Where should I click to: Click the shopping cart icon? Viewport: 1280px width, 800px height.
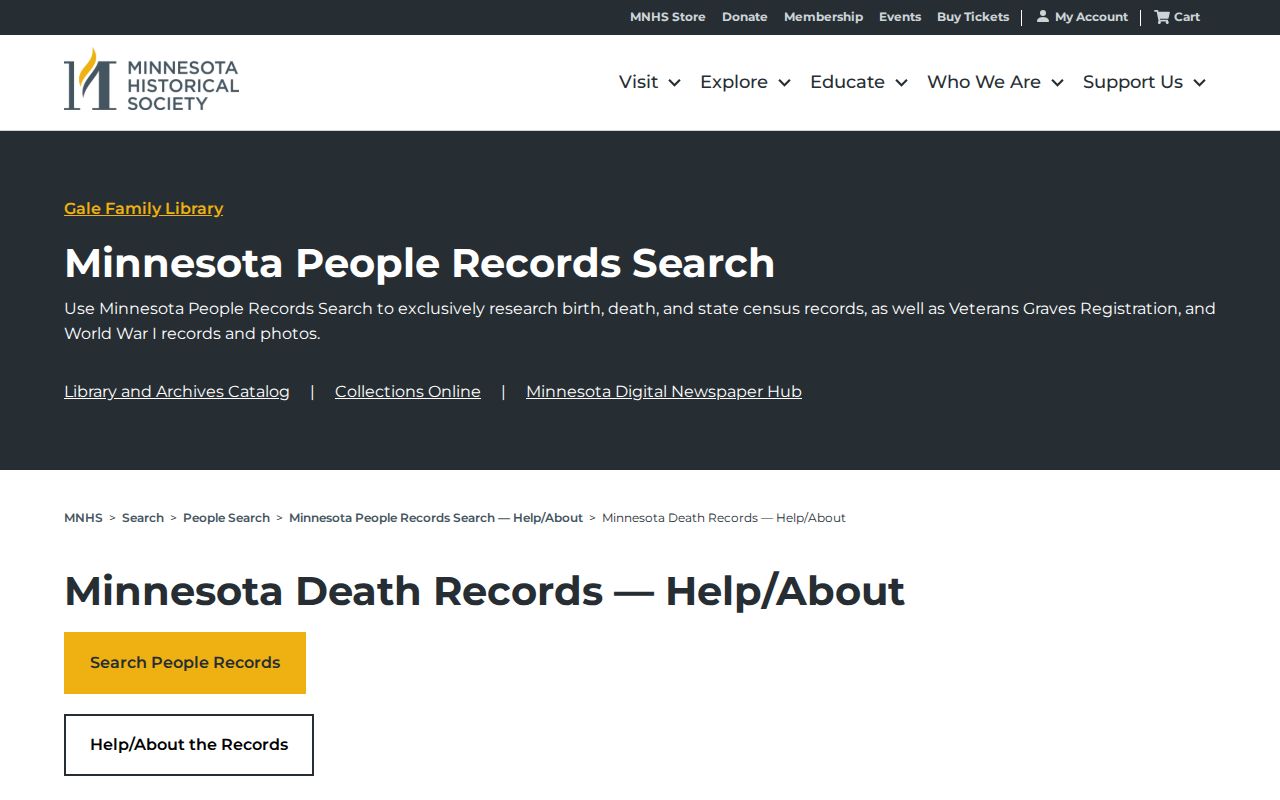tap(1162, 16)
